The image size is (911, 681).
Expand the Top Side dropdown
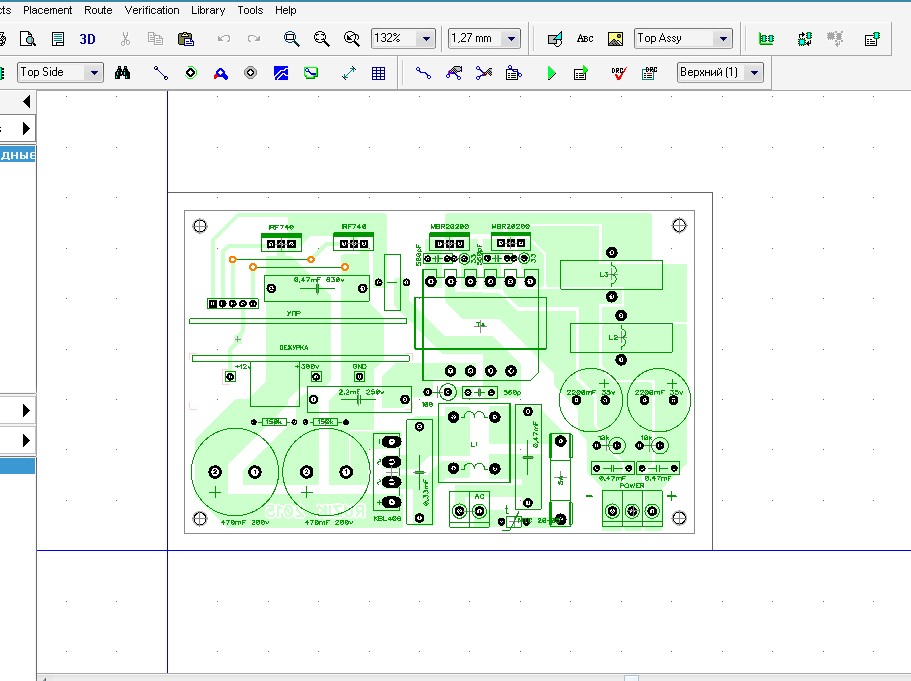coord(94,73)
